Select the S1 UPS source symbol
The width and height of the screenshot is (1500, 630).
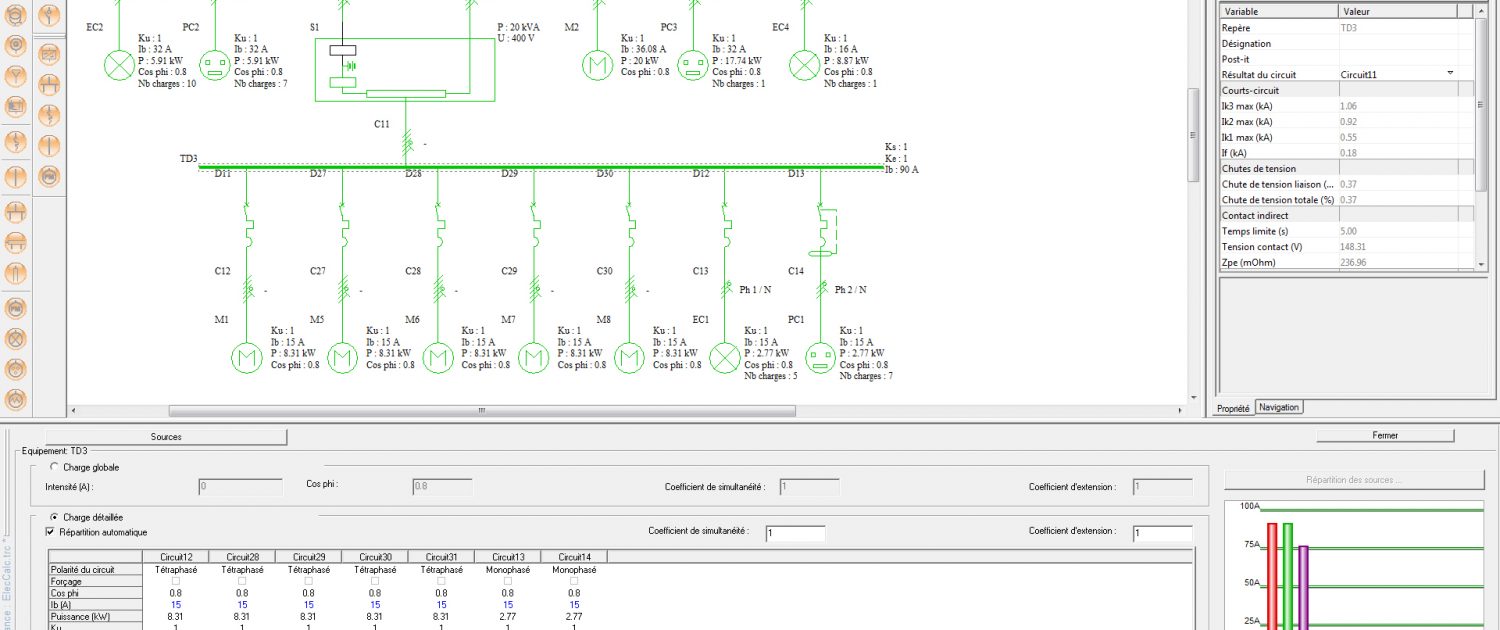[x=405, y=69]
